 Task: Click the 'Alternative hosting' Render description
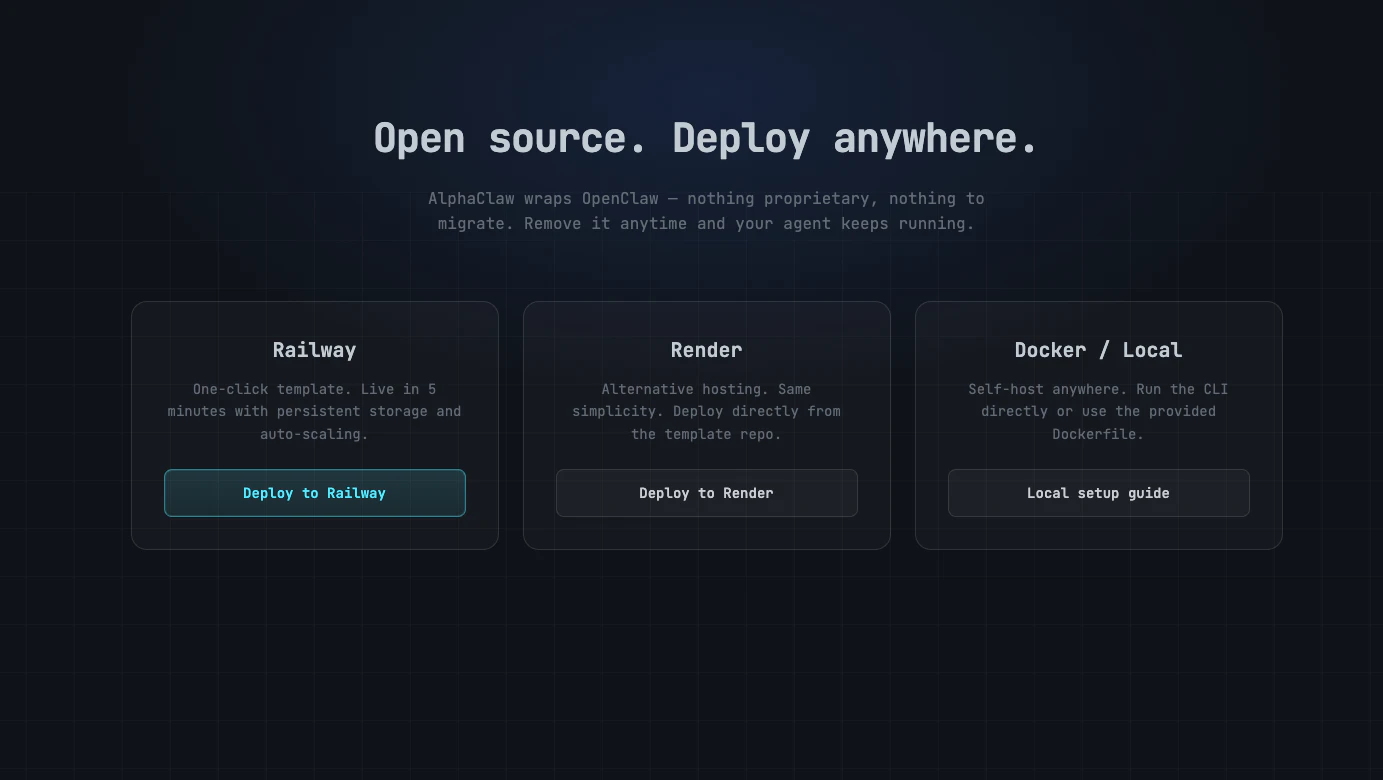click(x=707, y=411)
